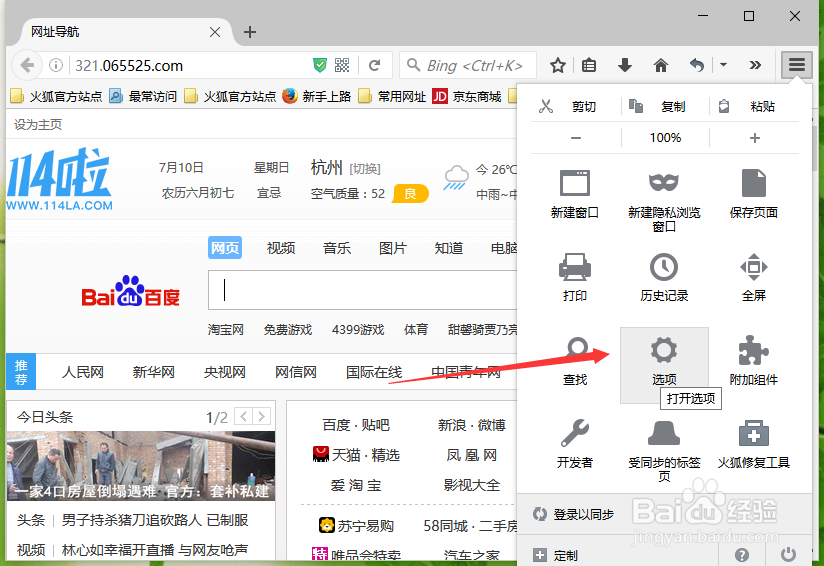Expand the undo dropdown arrow in toolbar
Screen dimensions: 824x566
coord(723,65)
